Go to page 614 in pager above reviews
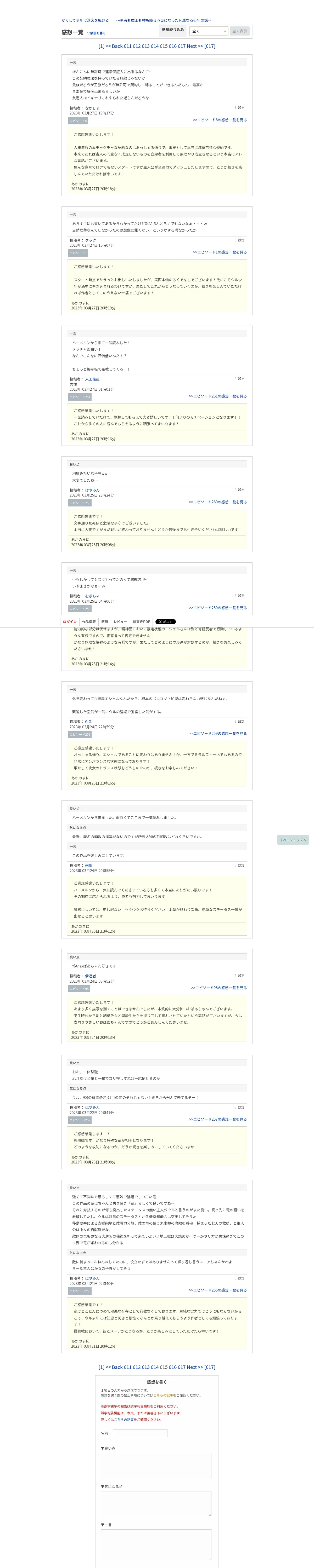Screen dimensions: 314x1568 155,46
